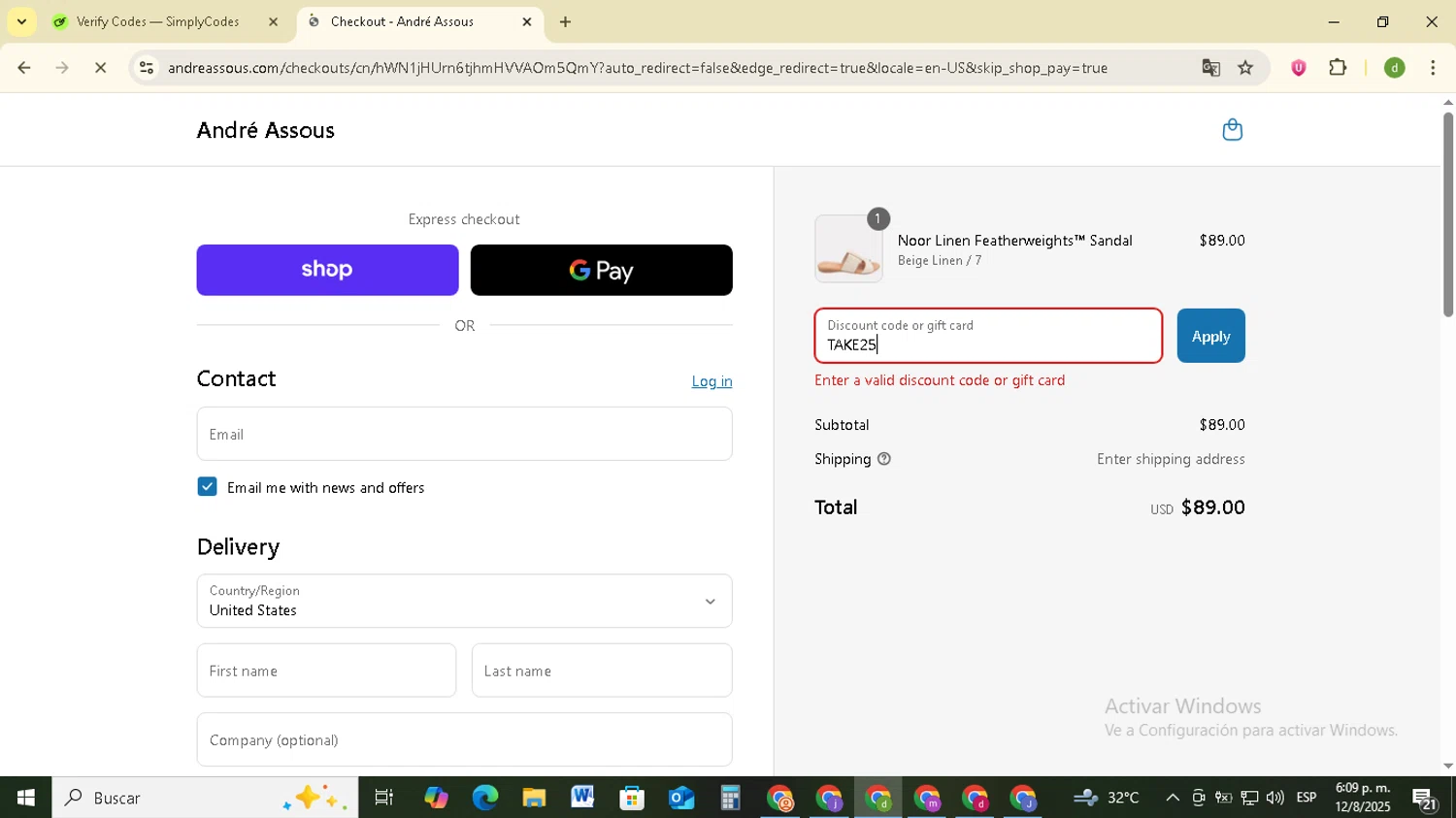Uncheck Email me with news and offers
Viewport: 1456px width, 818px height.
click(207, 487)
